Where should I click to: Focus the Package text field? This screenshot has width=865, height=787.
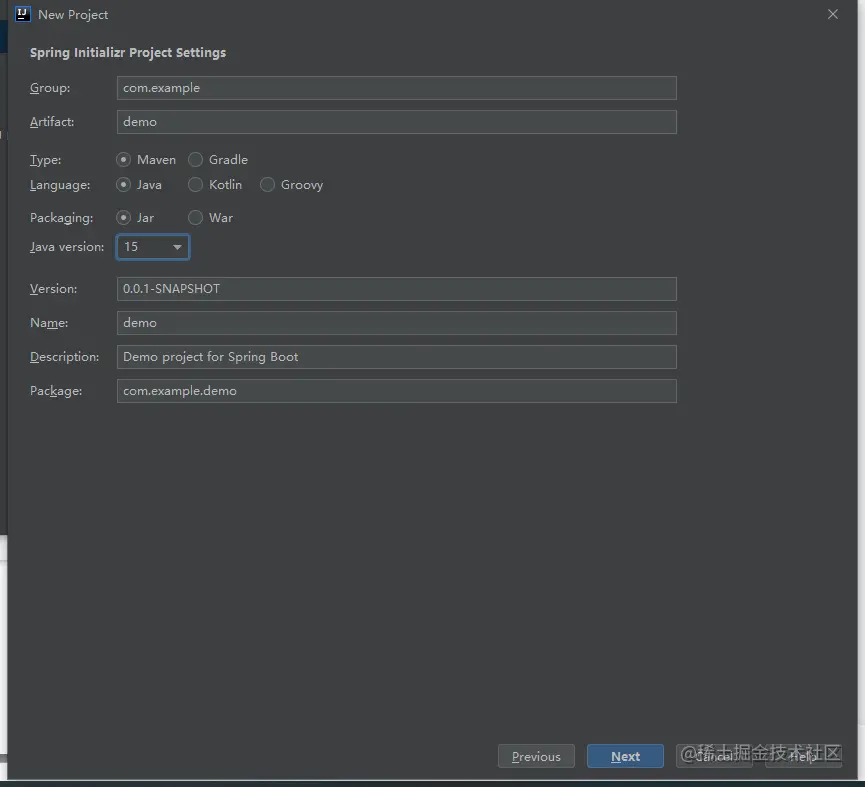pyautogui.click(x=397, y=390)
